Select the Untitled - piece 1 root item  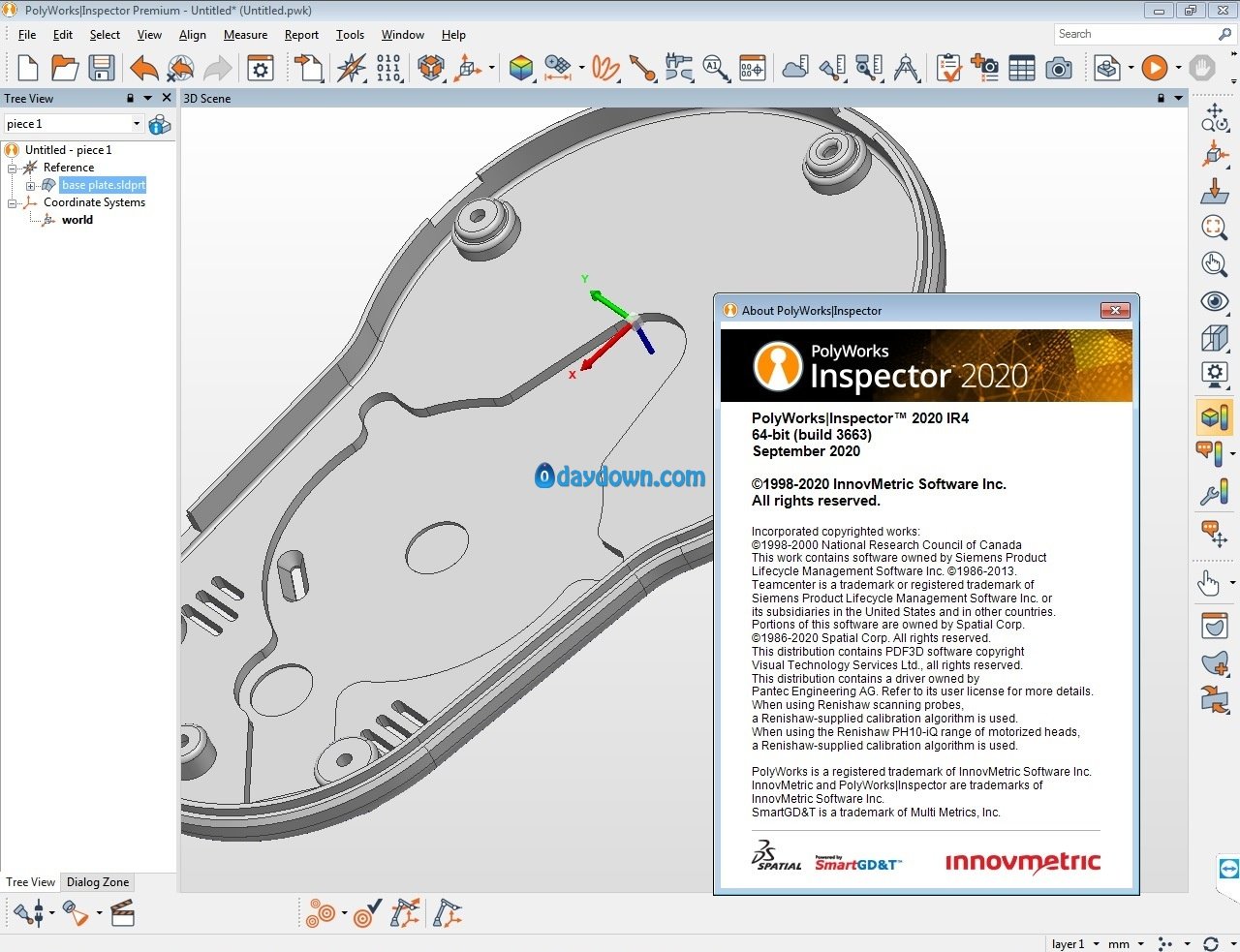pyautogui.click(x=68, y=150)
